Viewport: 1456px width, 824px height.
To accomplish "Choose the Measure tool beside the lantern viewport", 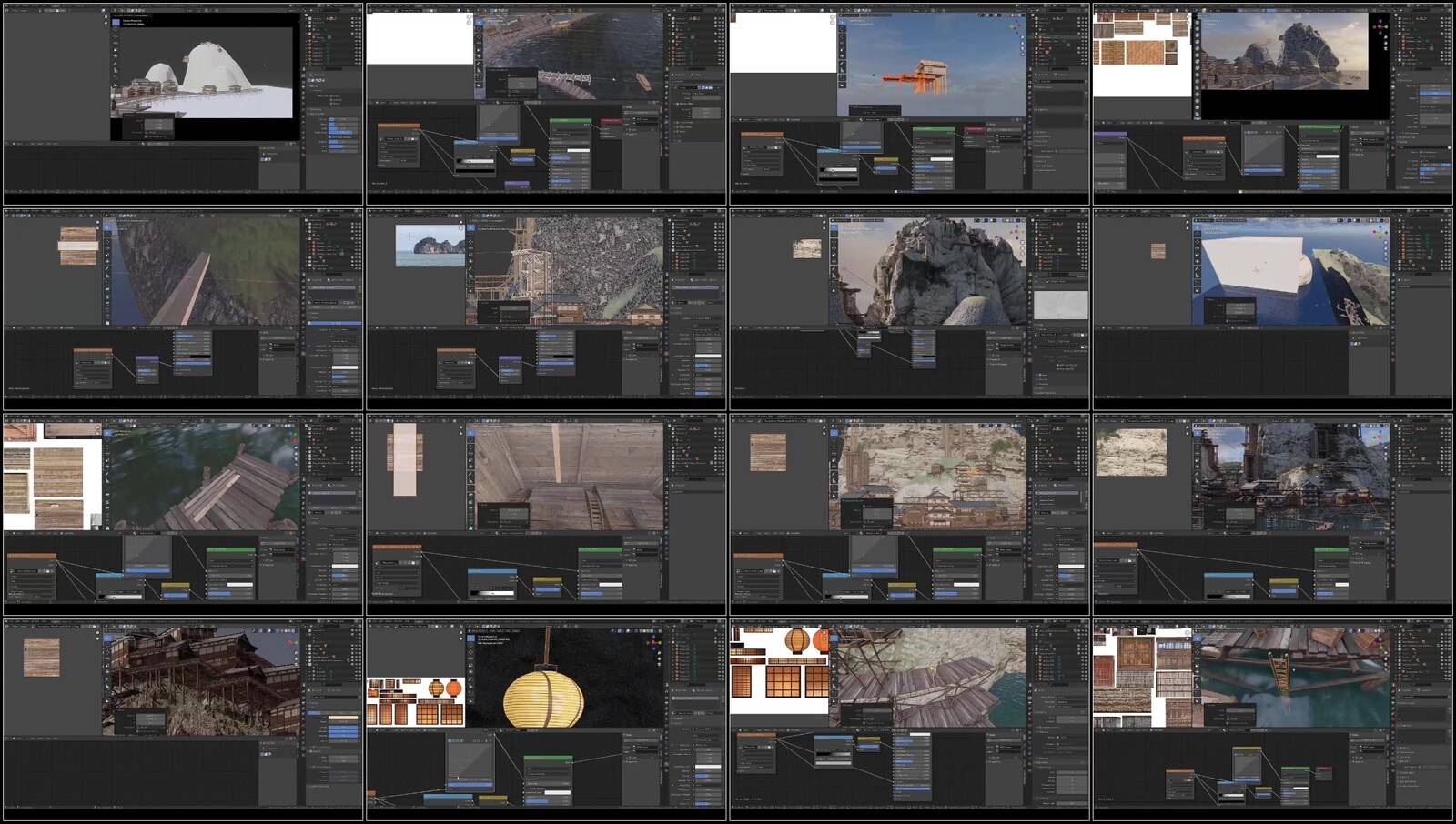I will pos(471,684).
